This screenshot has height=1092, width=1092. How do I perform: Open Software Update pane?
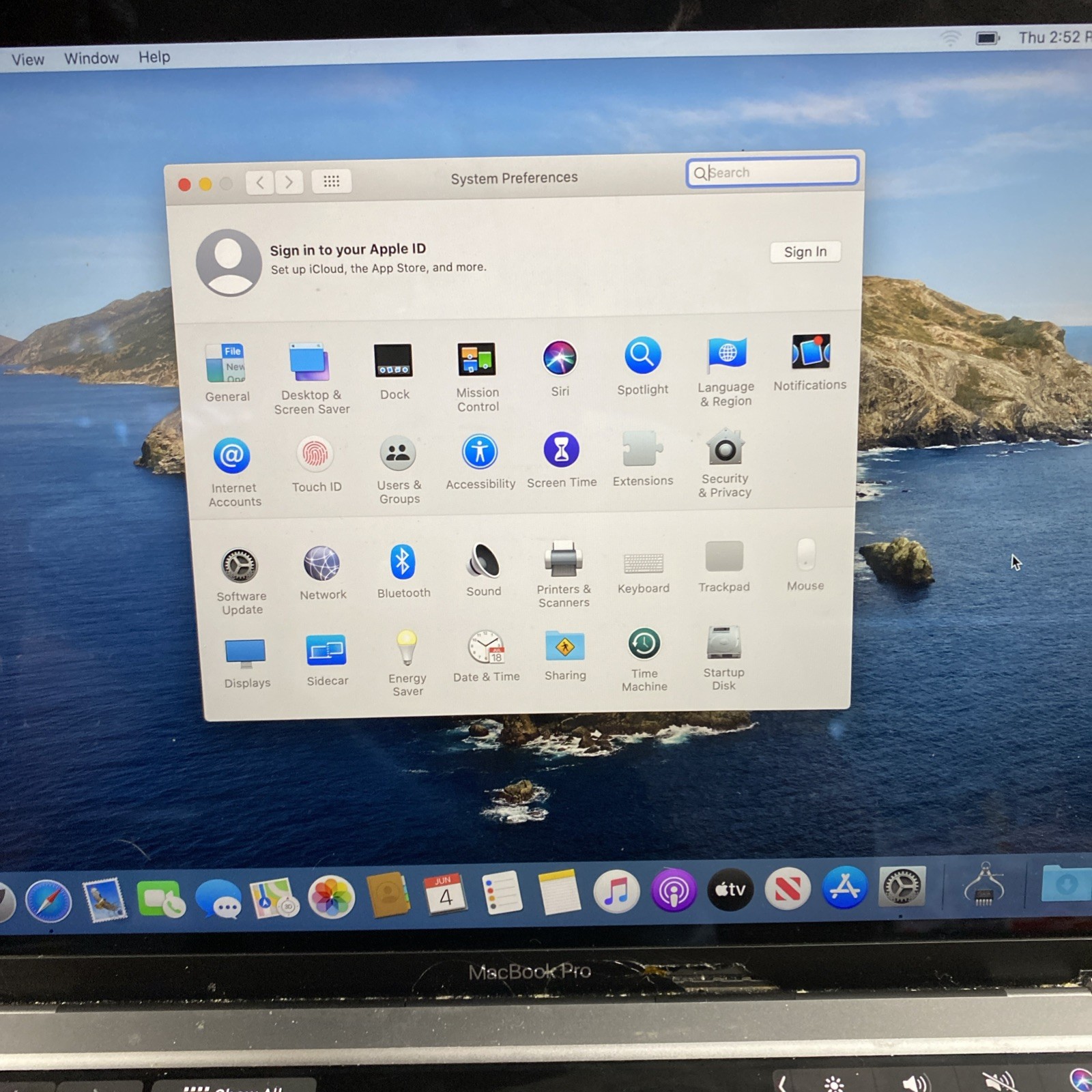point(240,565)
